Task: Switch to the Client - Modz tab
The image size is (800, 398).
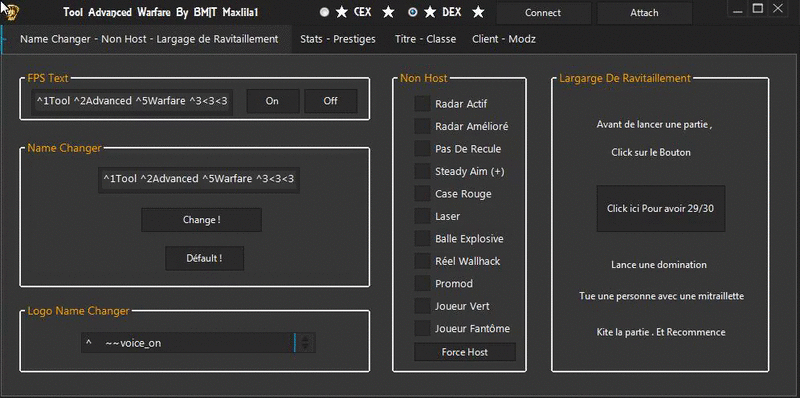Action: pyautogui.click(x=504, y=39)
